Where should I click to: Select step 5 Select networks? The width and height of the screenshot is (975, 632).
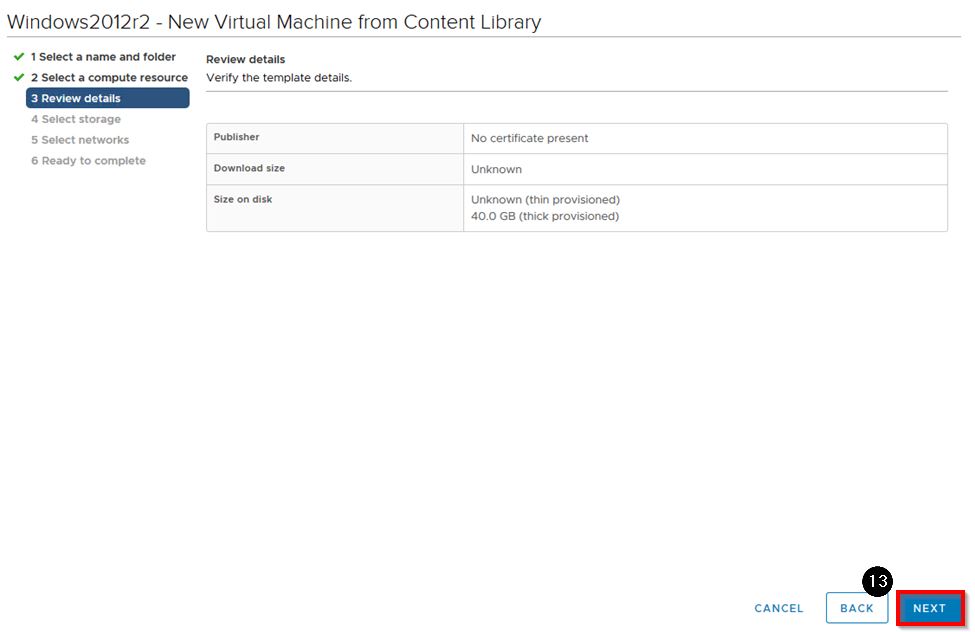(x=80, y=140)
